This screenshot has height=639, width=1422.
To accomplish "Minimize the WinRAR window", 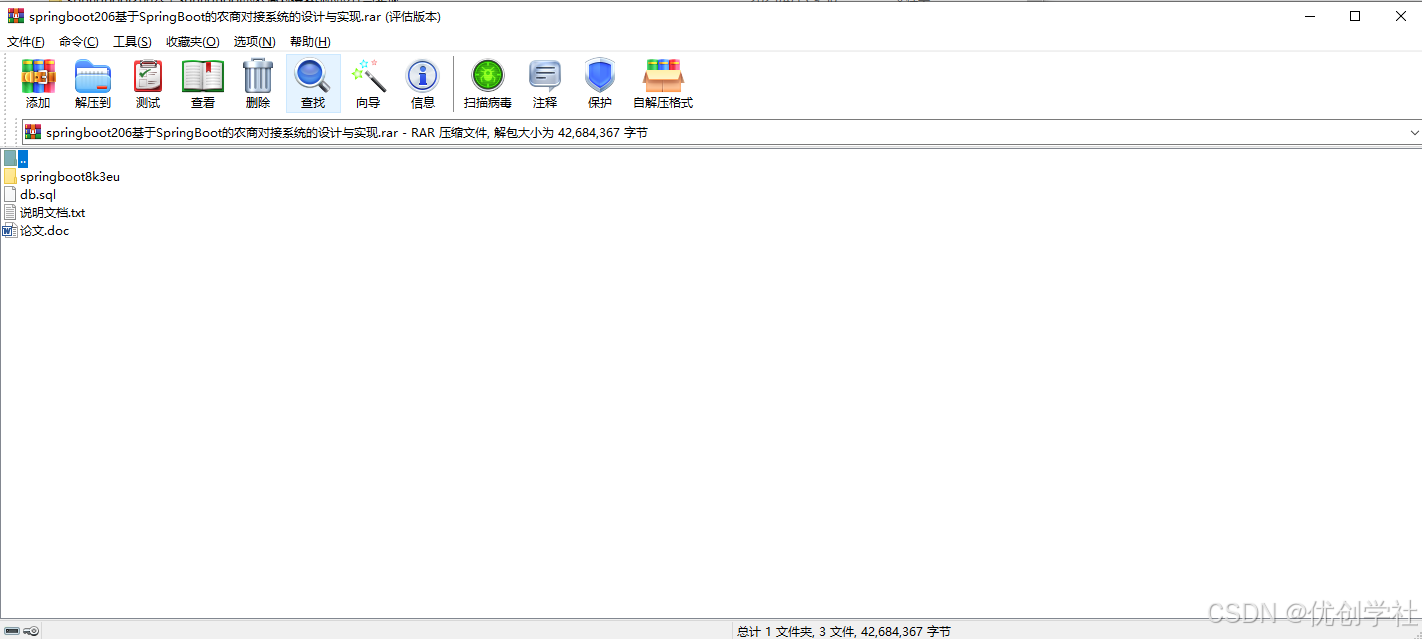I will click(1309, 16).
